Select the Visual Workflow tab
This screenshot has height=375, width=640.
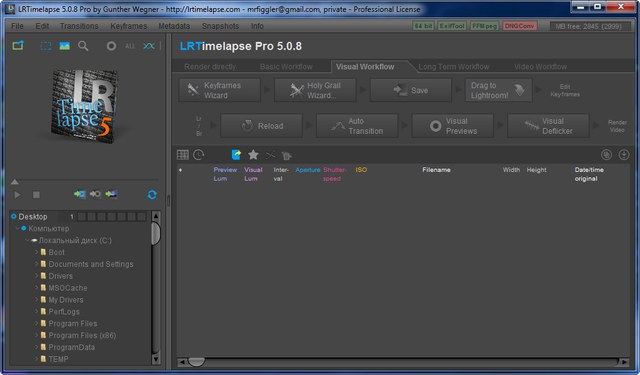(x=365, y=67)
